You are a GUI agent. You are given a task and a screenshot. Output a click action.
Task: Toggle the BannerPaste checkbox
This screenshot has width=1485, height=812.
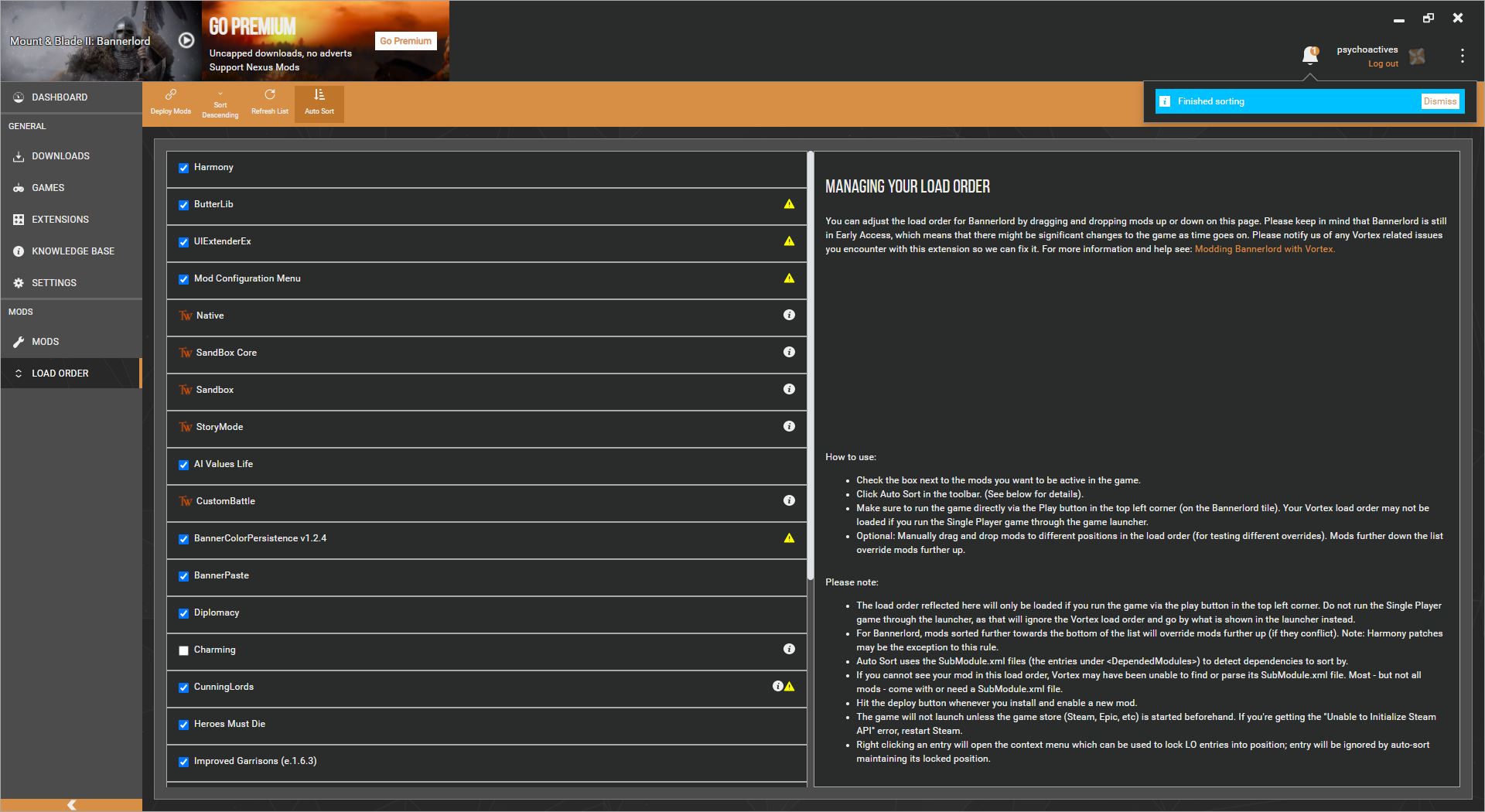pos(183,576)
